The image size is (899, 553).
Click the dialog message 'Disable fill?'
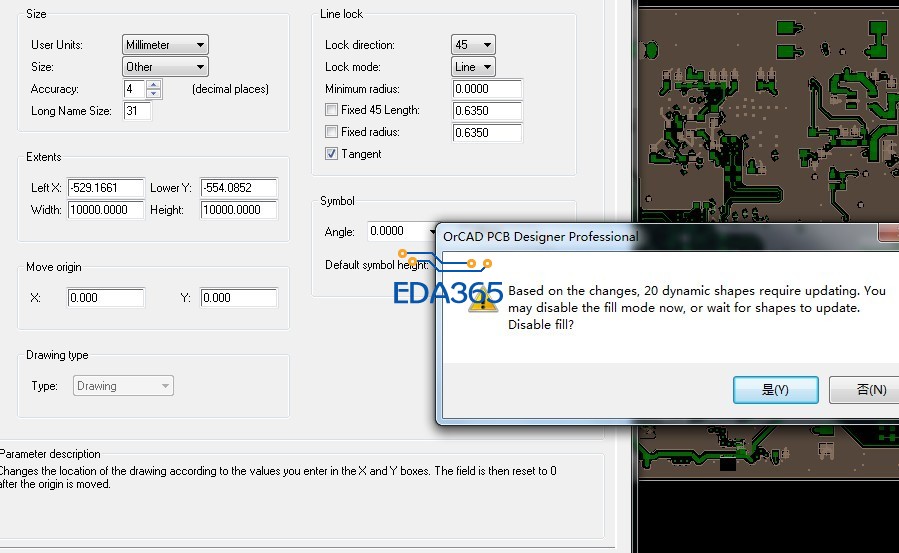click(541, 324)
